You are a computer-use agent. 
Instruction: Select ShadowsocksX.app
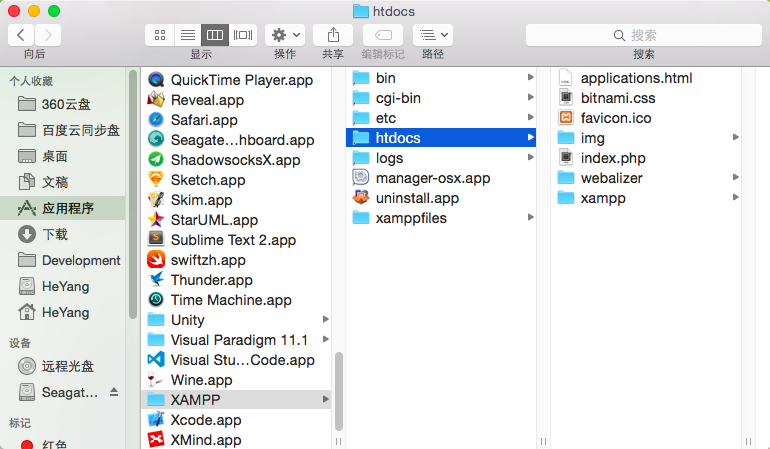[238, 160]
